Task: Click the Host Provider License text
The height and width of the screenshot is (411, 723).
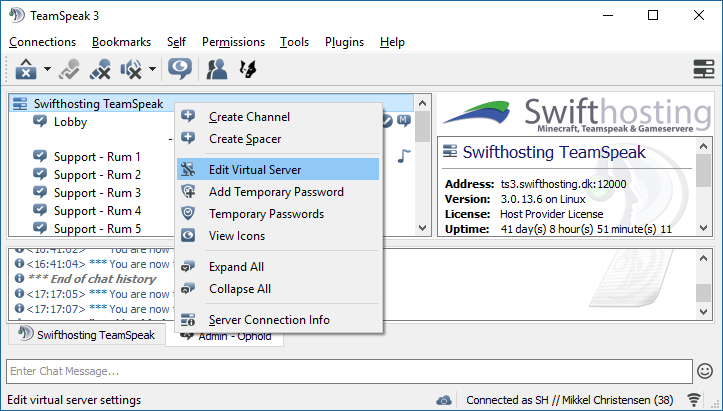Action: tap(551, 214)
